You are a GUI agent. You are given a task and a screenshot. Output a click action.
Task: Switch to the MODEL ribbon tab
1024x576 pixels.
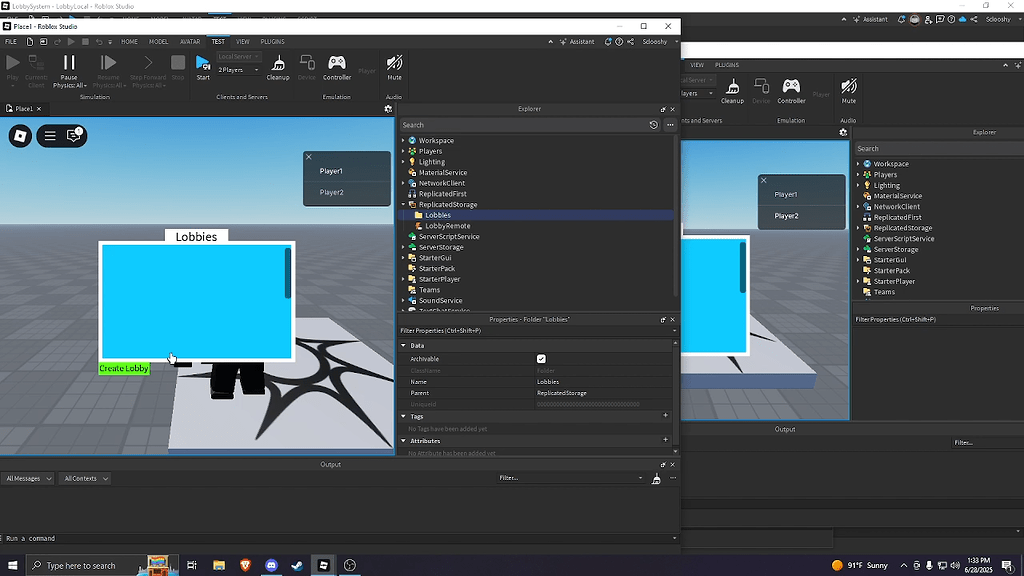pyautogui.click(x=160, y=42)
